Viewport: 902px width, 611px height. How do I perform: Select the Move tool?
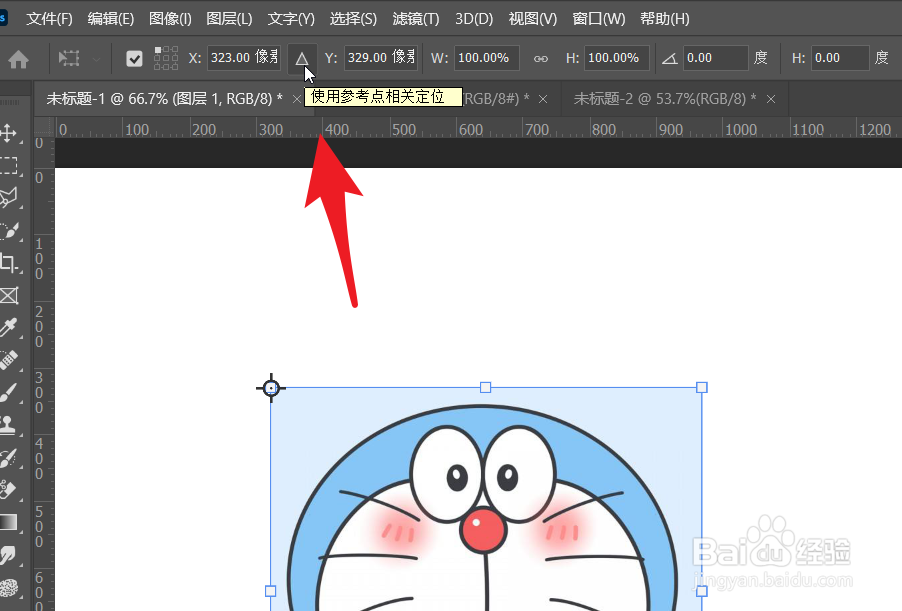pyautogui.click(x=9, y=133)
